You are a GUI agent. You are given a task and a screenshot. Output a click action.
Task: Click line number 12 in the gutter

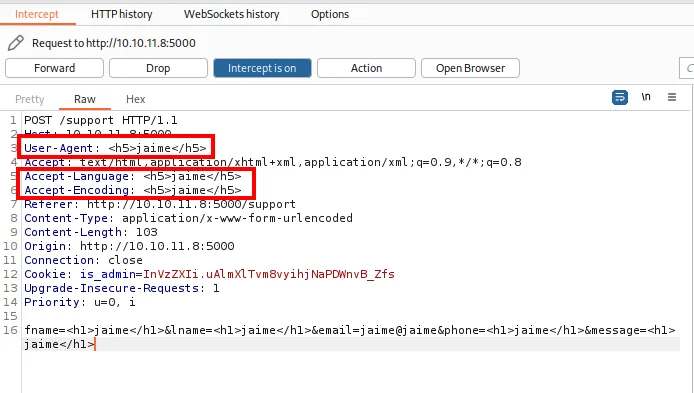point(10,274)
